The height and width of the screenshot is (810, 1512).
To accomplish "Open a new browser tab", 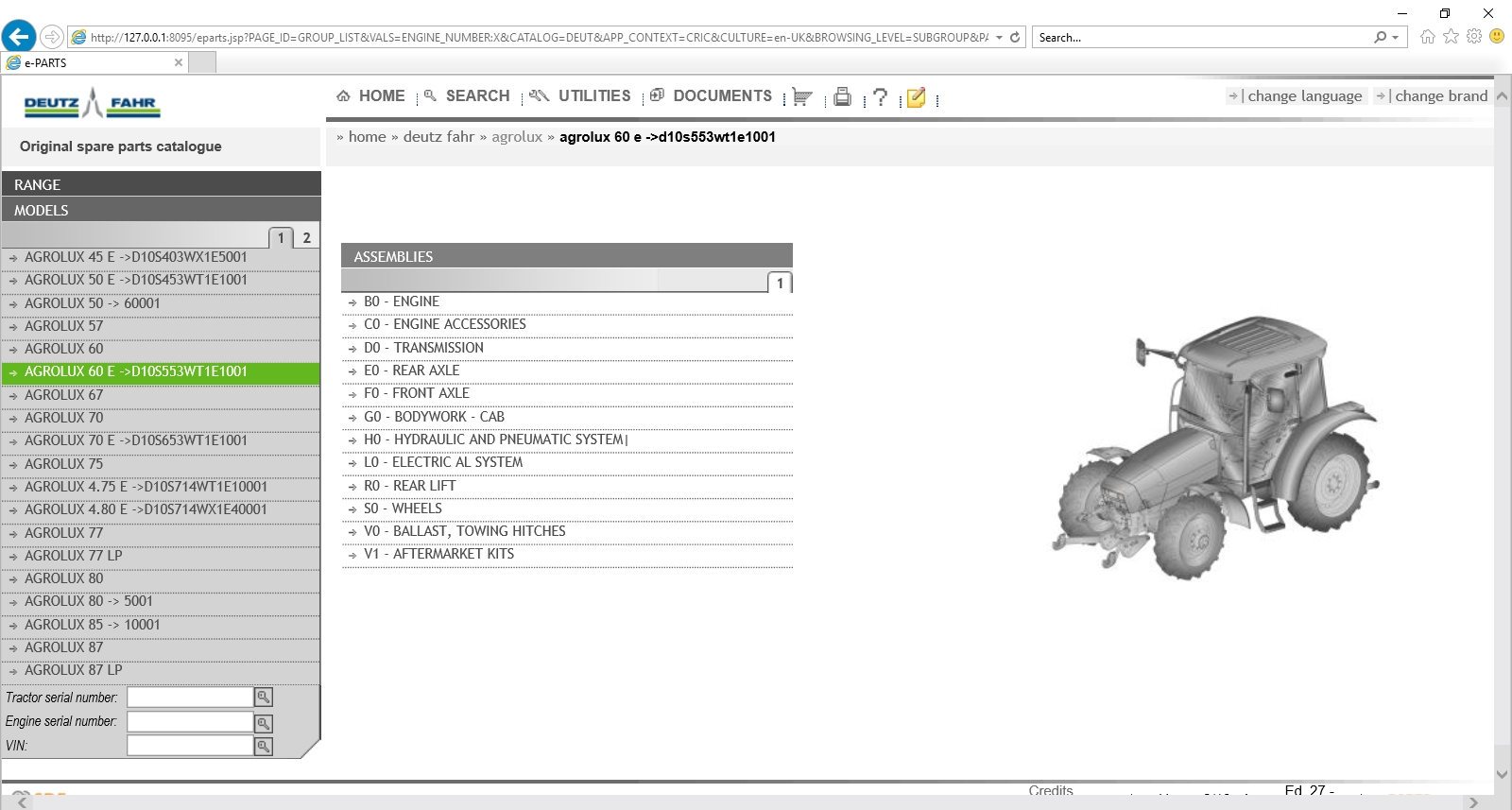I will pos(202,62).
